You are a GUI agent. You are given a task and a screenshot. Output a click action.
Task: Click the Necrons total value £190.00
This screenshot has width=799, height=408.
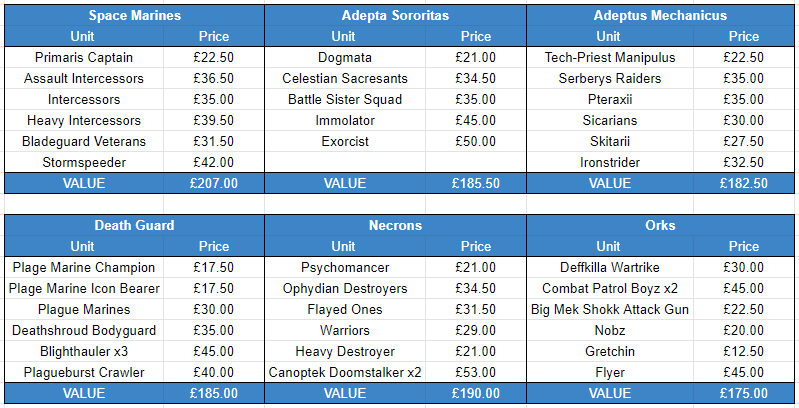[476, 394]
